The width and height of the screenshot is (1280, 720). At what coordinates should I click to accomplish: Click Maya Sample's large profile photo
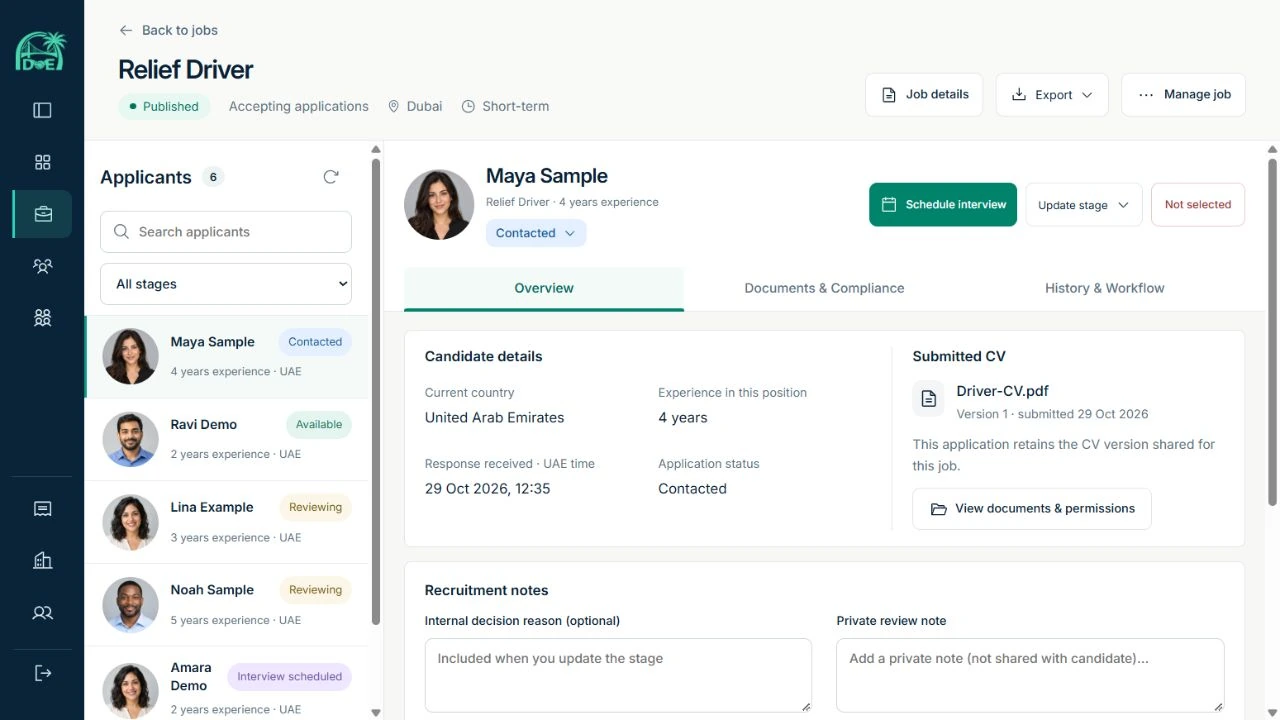click(x=439, y=205)
